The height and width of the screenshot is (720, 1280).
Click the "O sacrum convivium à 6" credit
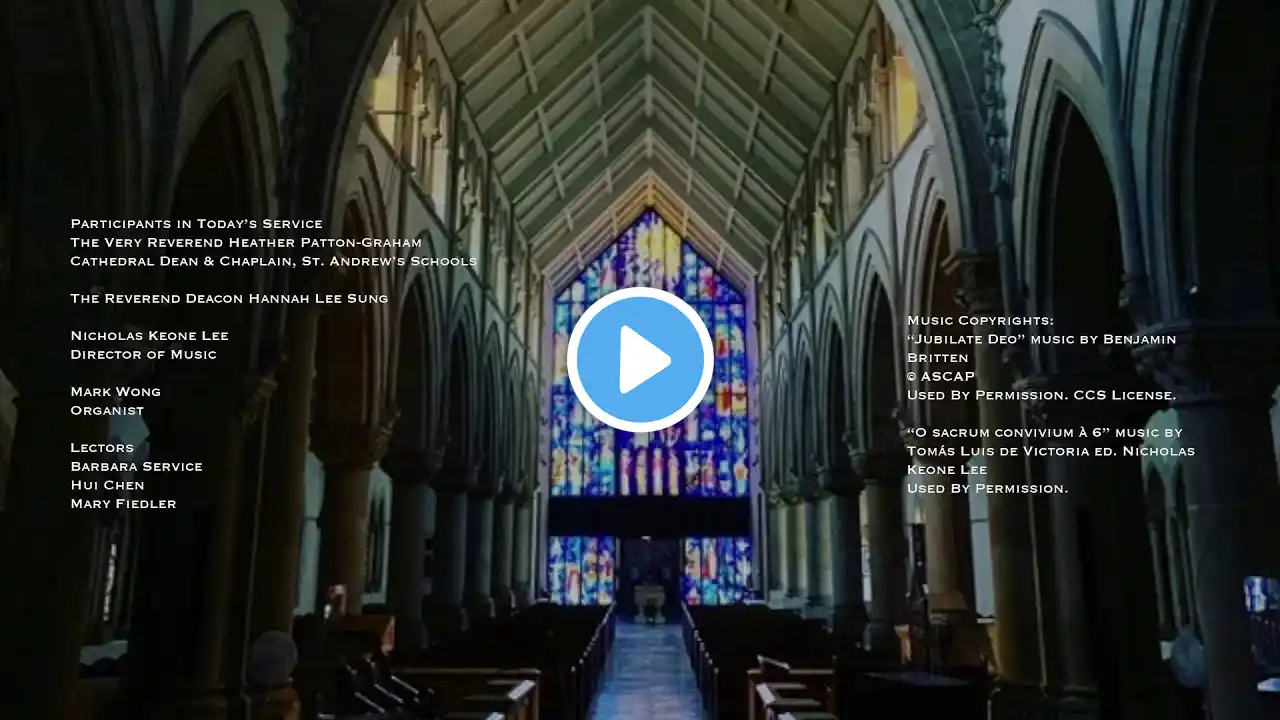coord(1044,433)
